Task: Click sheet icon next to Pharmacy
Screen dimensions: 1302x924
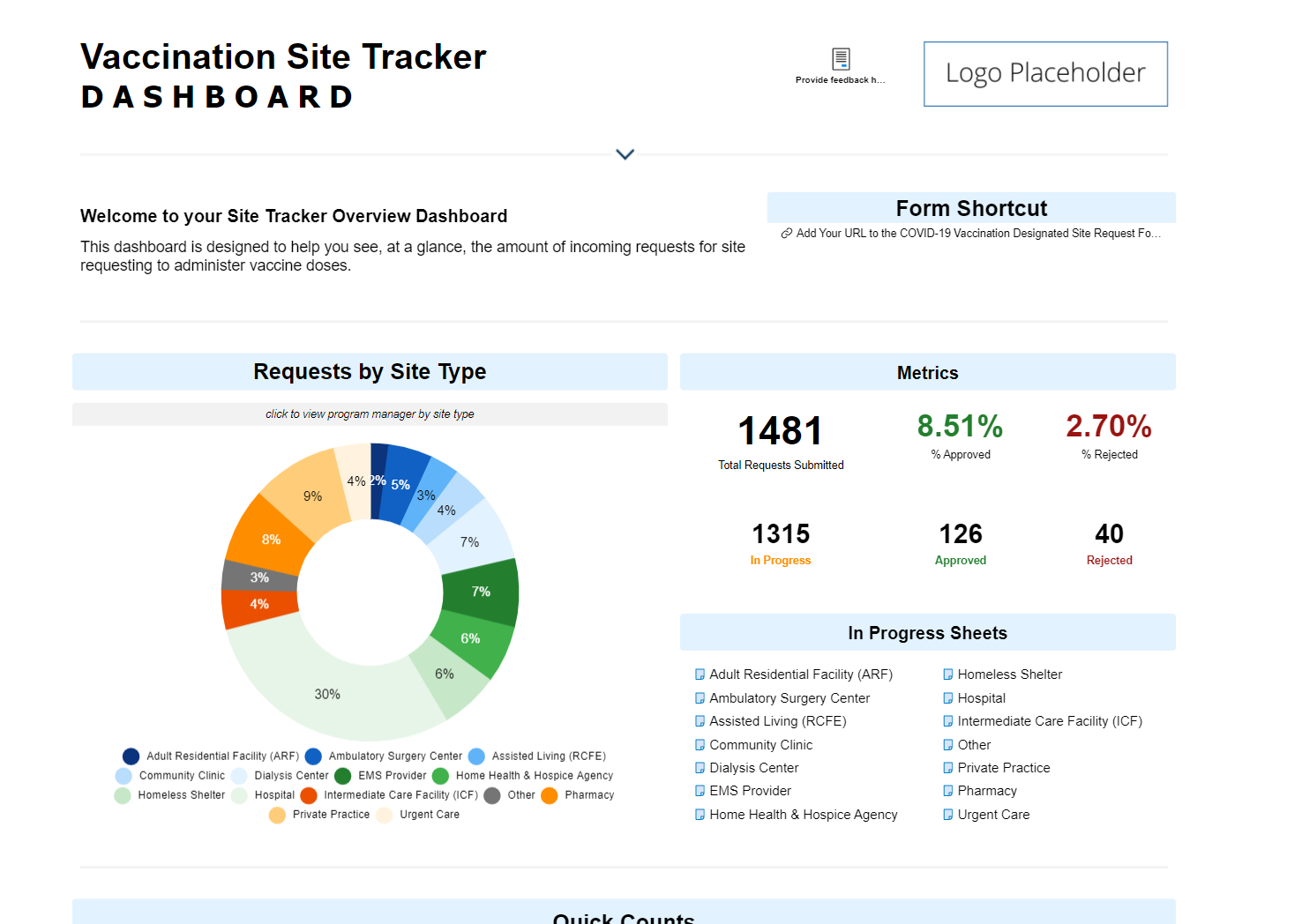Action: pos(948,791)
